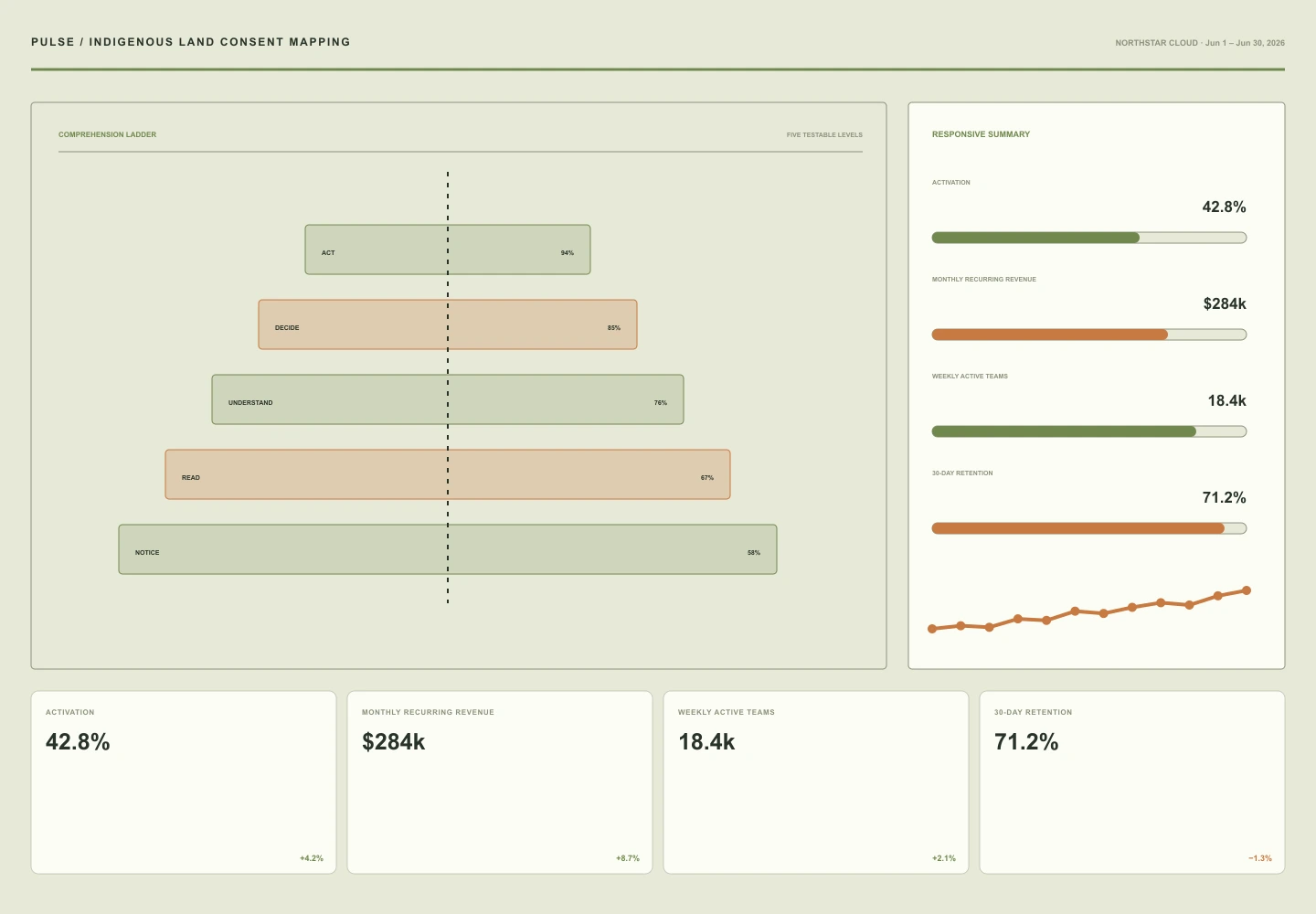Open the 30-Day Retention KPI card

[1132, 782]
